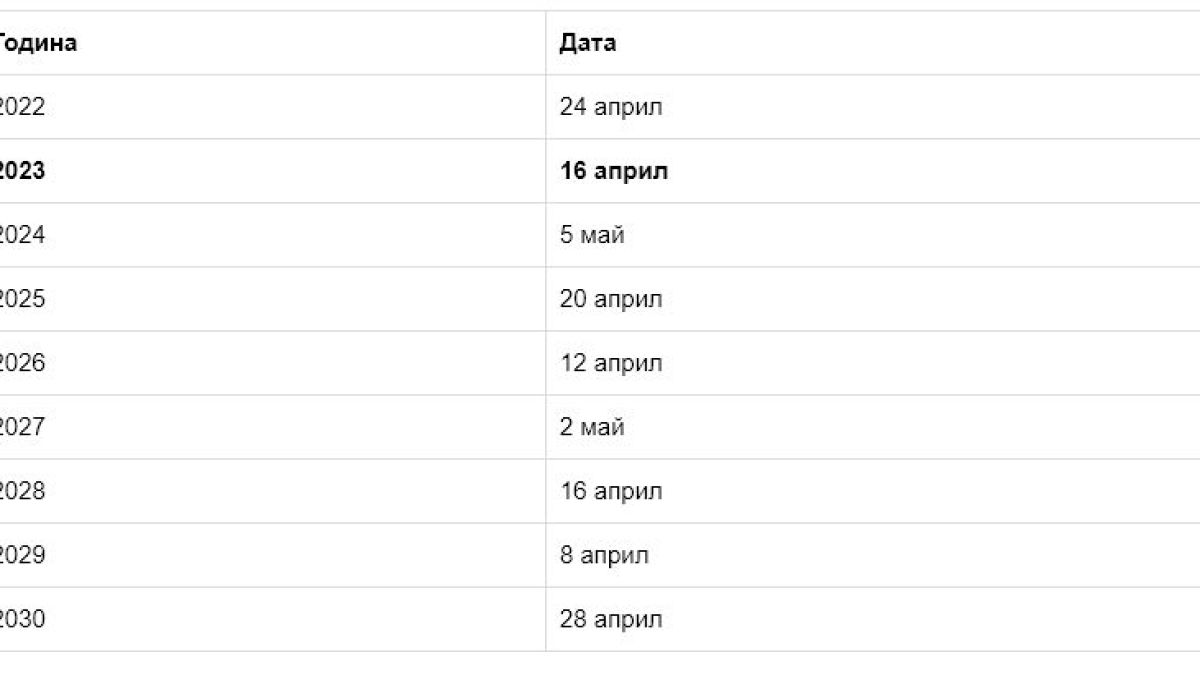
Task: Select the 2028 year cell
Action: pyautogui.click(x=22, y=491)
